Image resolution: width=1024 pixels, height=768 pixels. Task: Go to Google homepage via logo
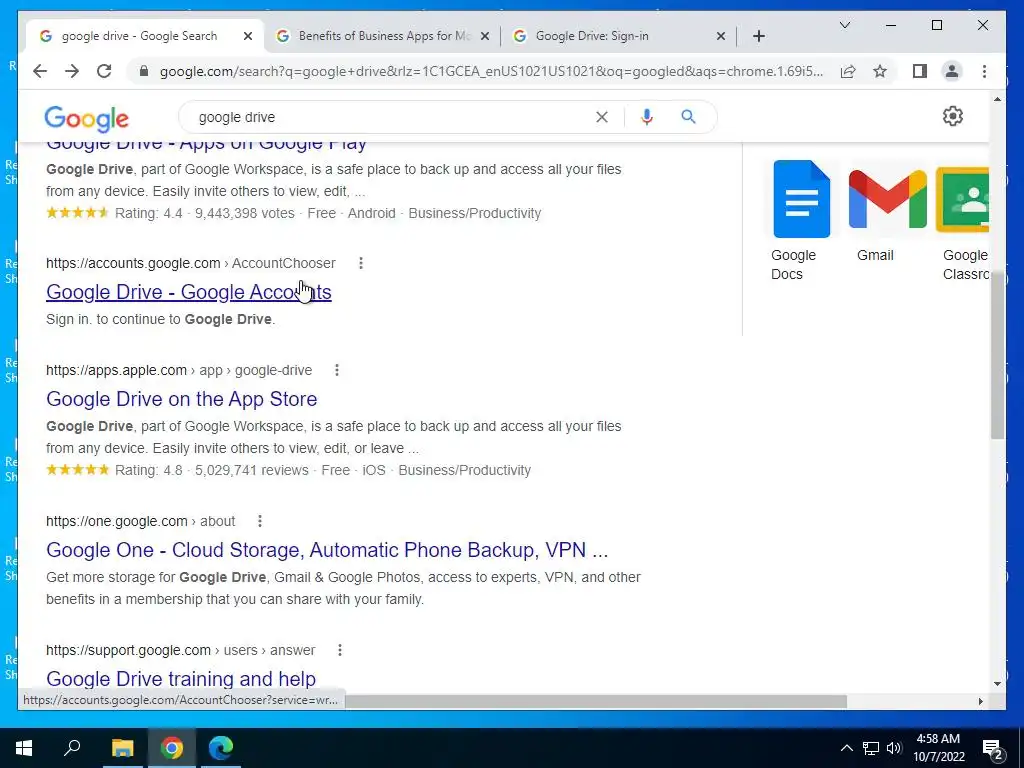click(x=86, y=119)
